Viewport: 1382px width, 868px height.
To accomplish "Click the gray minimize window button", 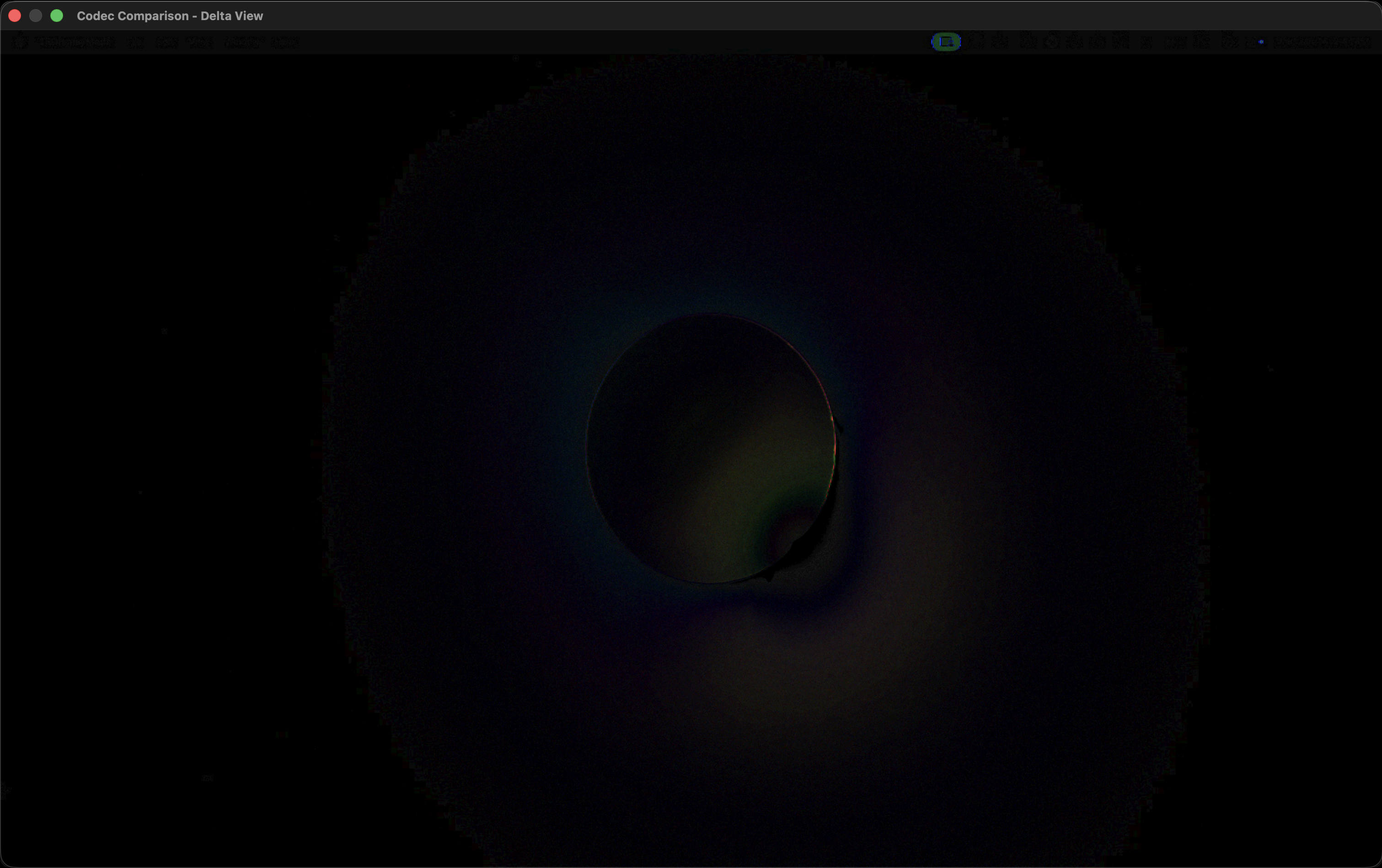I will [36, 16].
